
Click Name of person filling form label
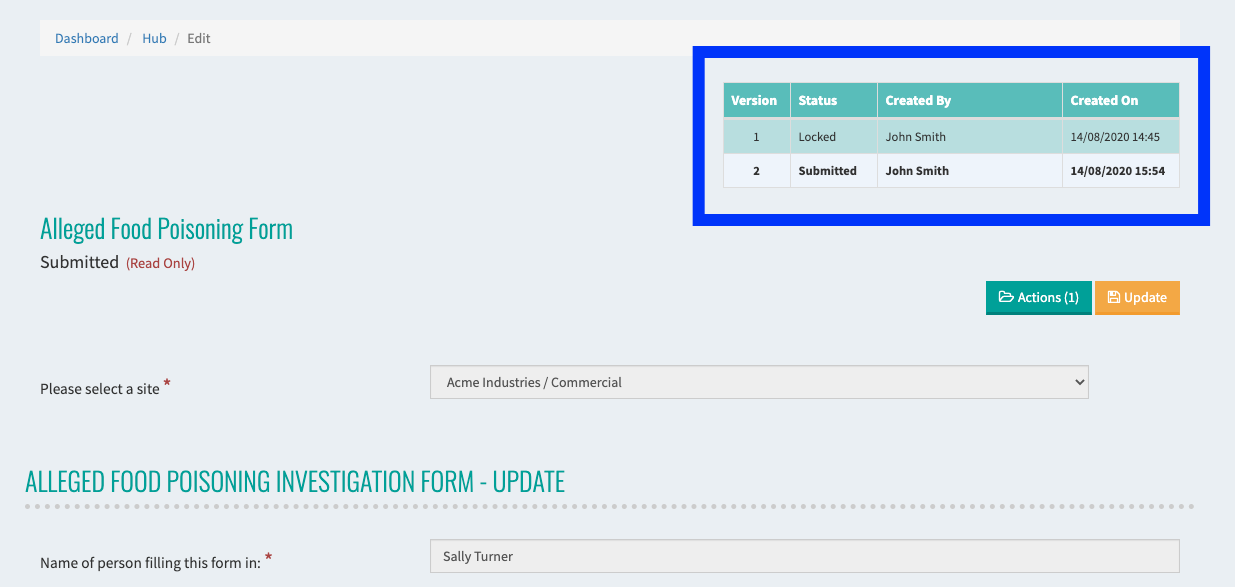click(151, 563)
